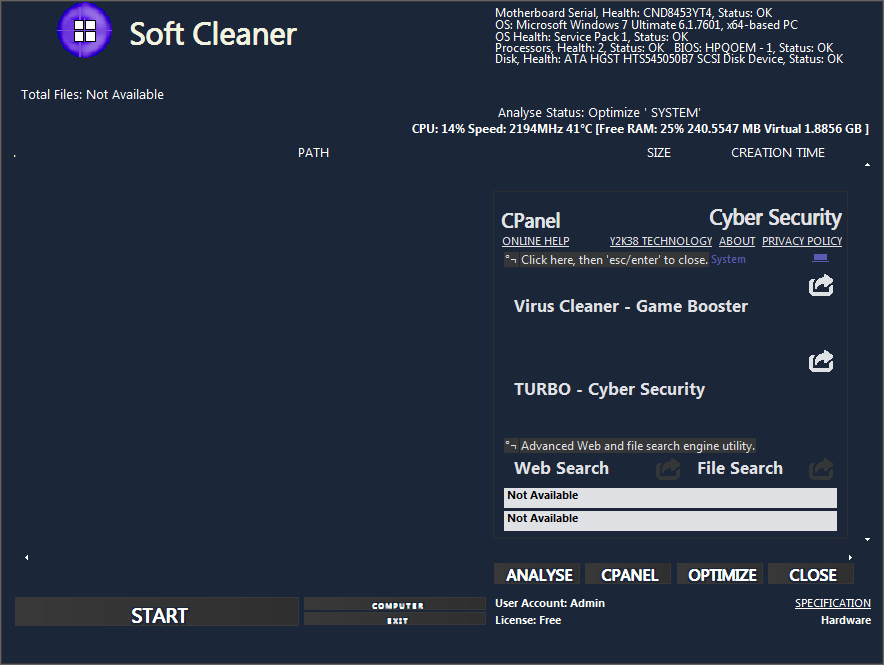Image resolution: width=884 pixels, height=665 pixels.
Task: Click the upper Not Available search field
Action: click(670, 498)
